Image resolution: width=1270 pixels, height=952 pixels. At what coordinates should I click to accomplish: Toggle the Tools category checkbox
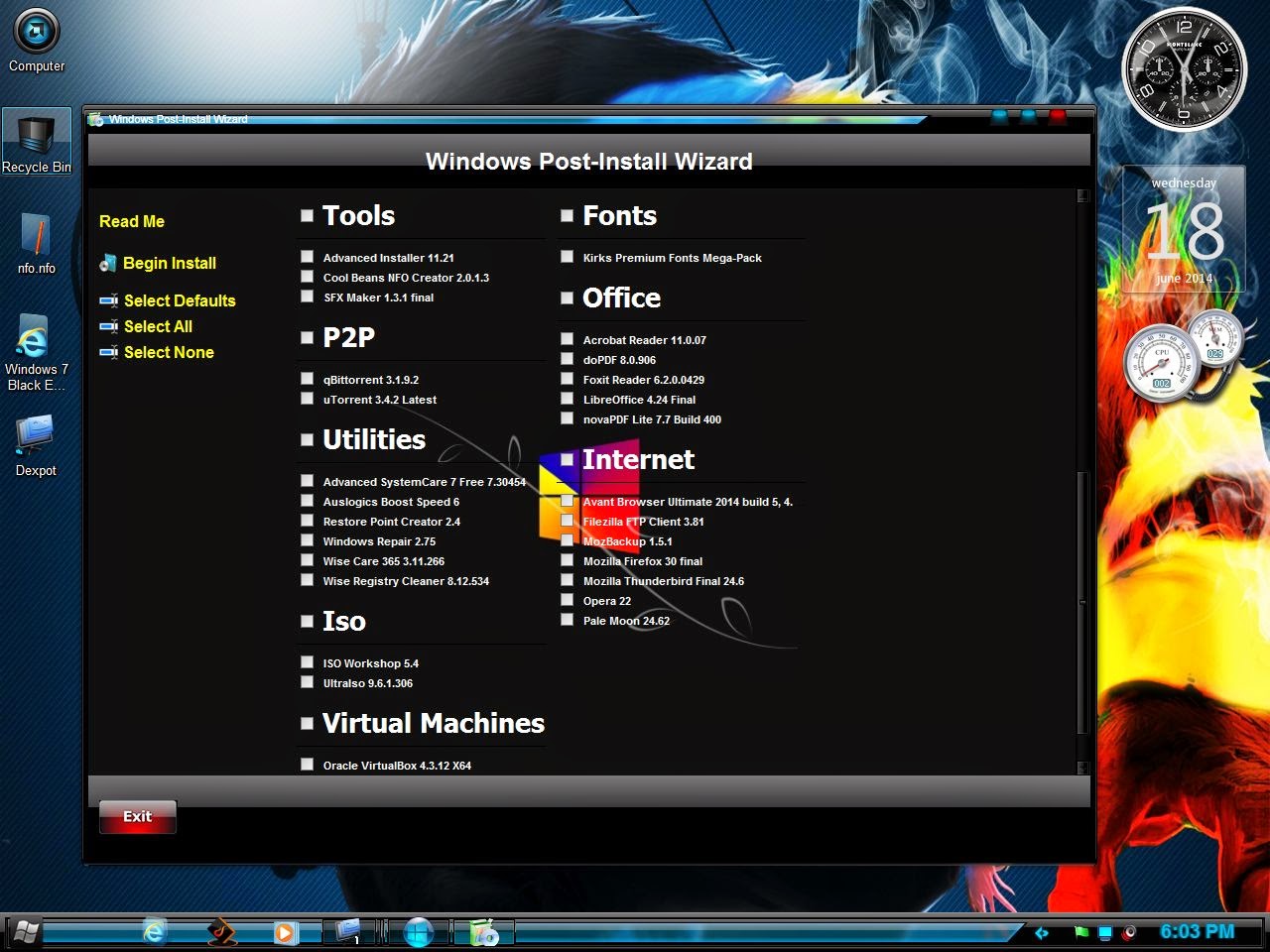coord(308,214)
